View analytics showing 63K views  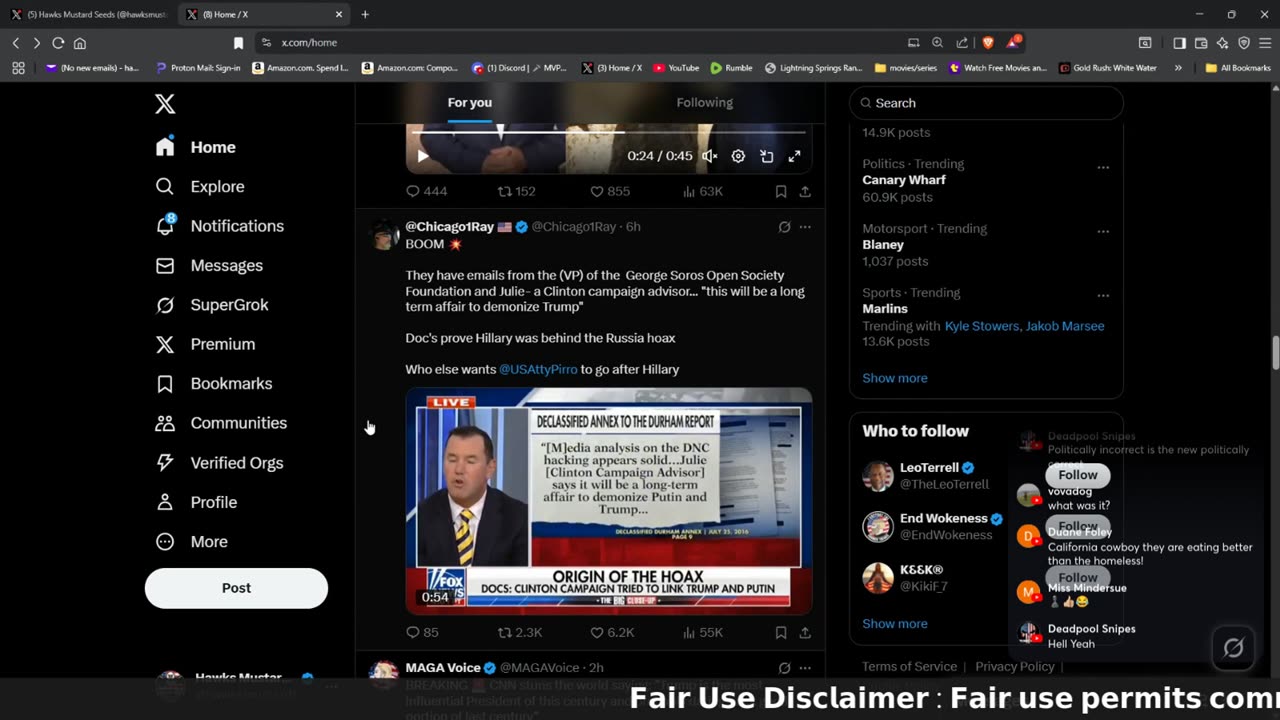pyautogui.click(x=702, y=191)
